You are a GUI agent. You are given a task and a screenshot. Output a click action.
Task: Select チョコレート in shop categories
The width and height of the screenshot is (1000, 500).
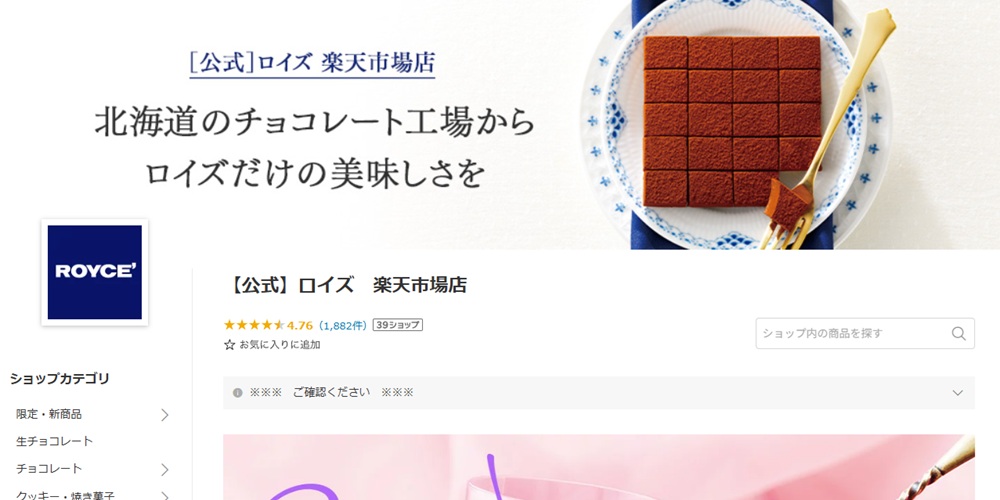point(49,469)
